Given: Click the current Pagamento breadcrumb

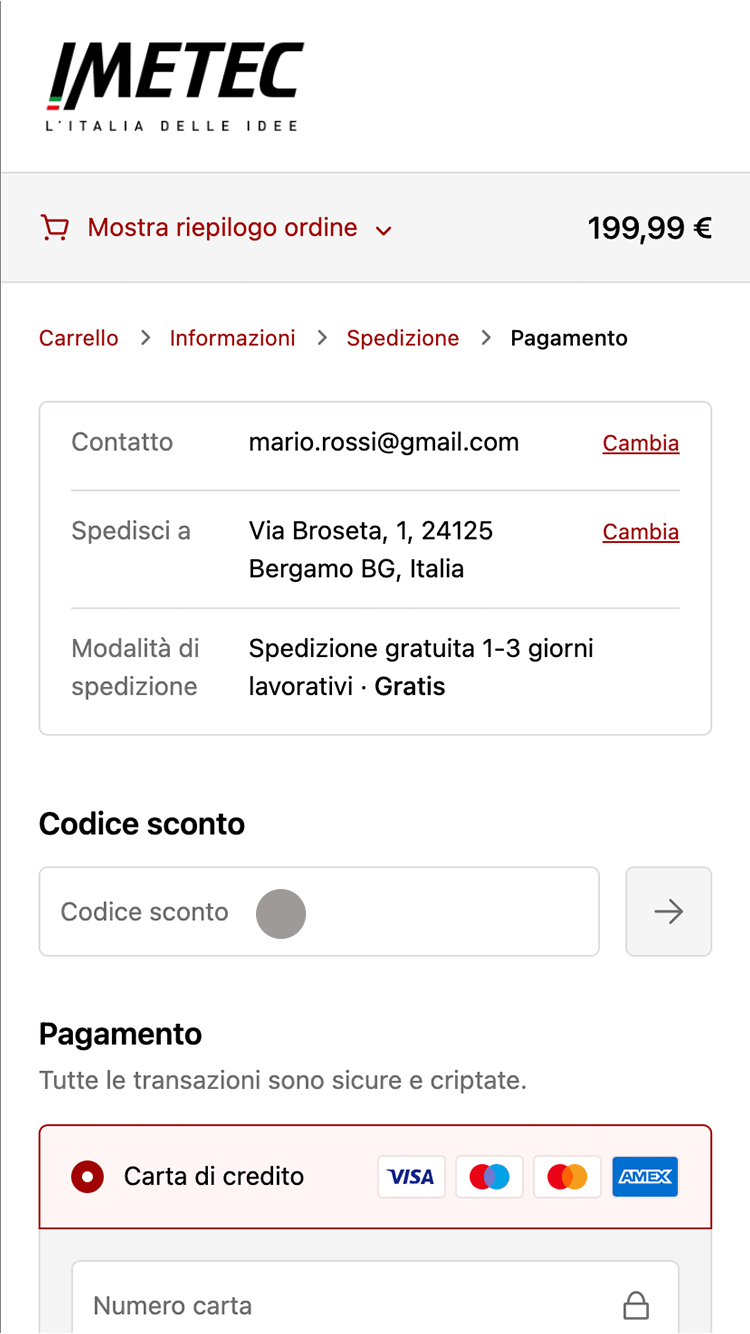Looking at the screenshot, I should 569,338.
